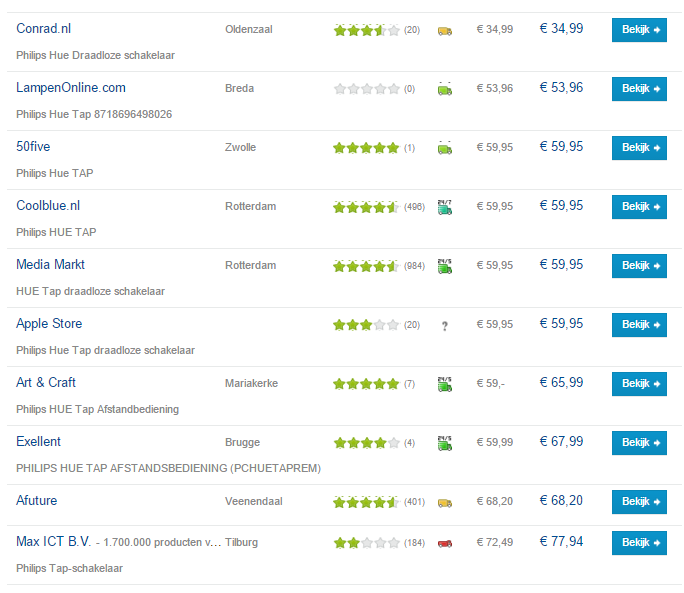The image size is (684, 593).
Task: Open the Apple Store shop link
Action: click(49, 324)
